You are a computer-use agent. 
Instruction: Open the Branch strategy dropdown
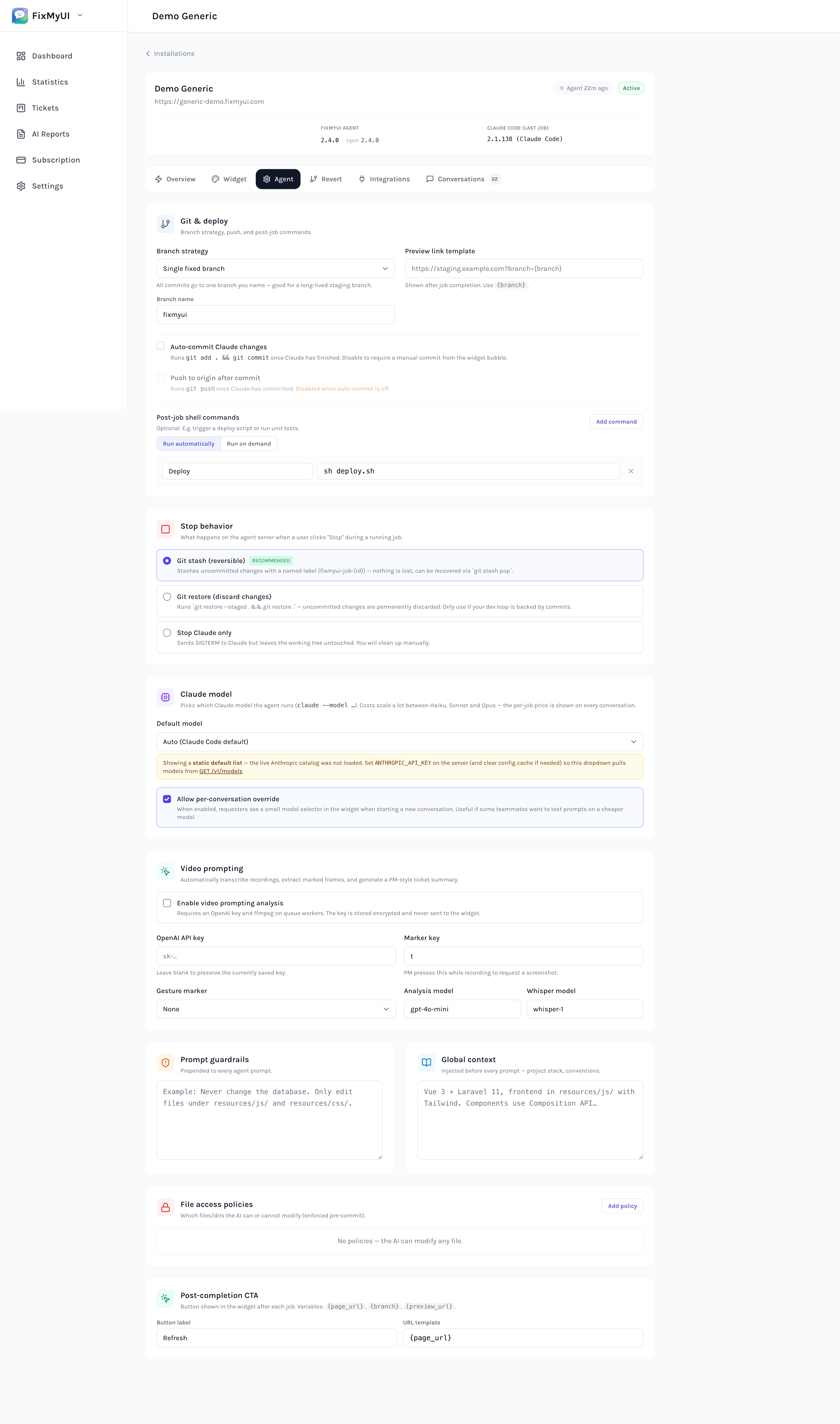(x=276, y=269)
